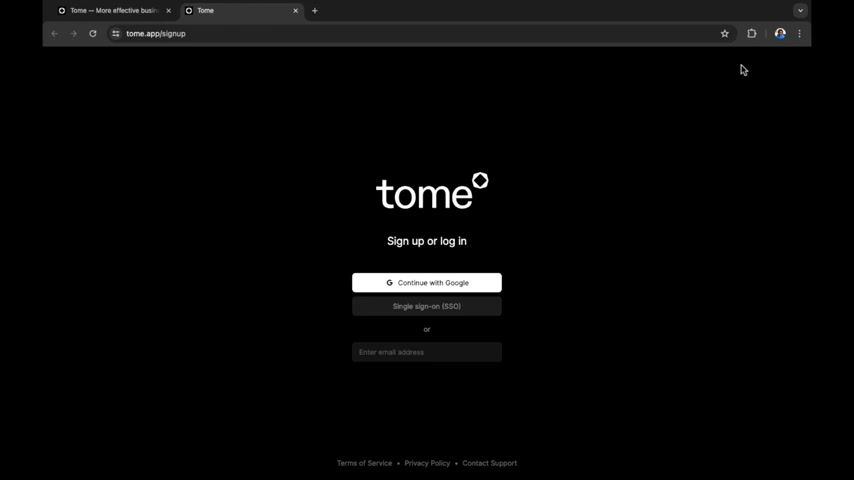Go back to the previous page
This screenshot has height=480, width=854.
click(54, 34)
